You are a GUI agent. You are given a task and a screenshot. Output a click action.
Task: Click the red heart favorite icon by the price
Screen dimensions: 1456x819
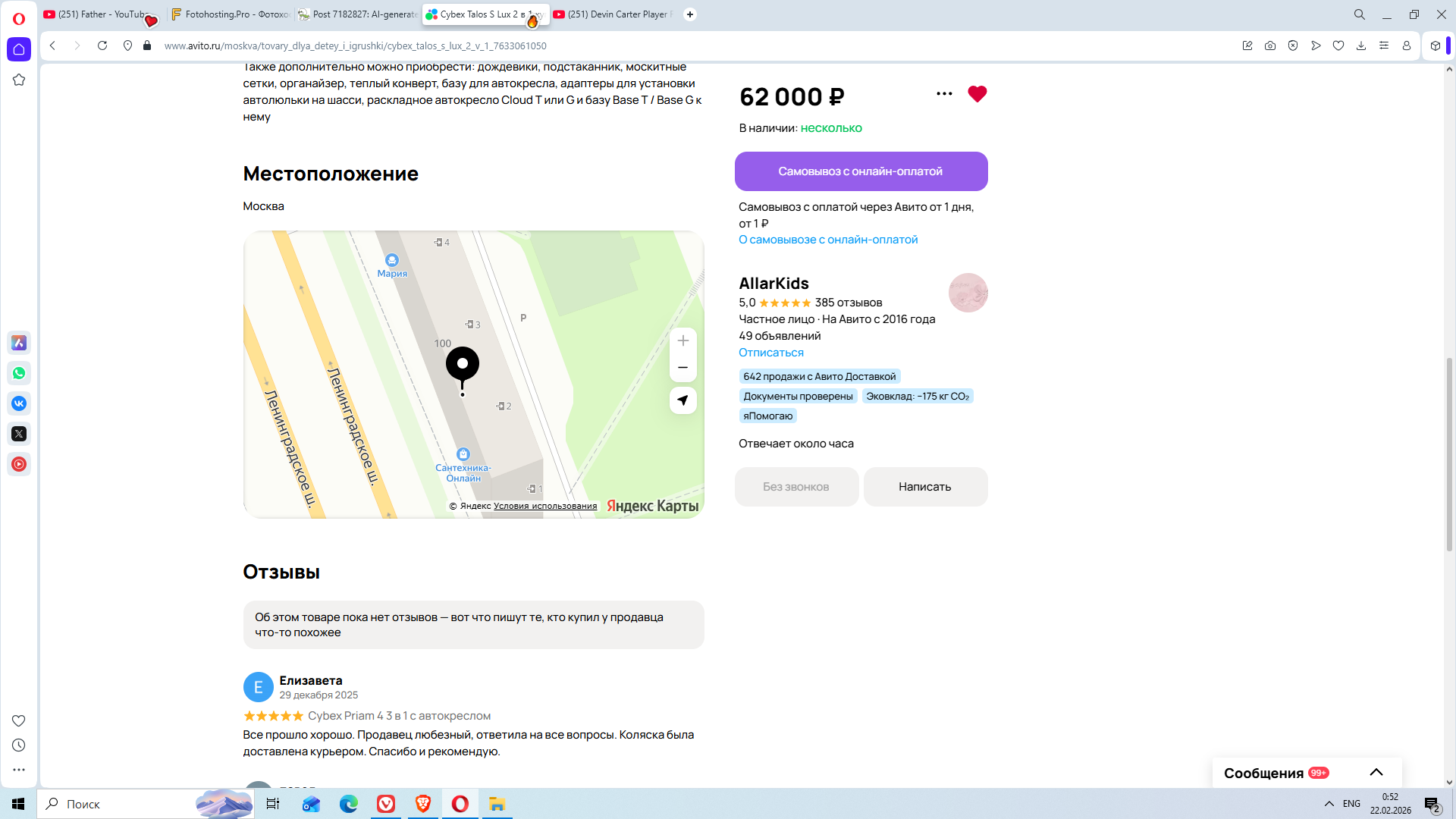coord(977,94)
